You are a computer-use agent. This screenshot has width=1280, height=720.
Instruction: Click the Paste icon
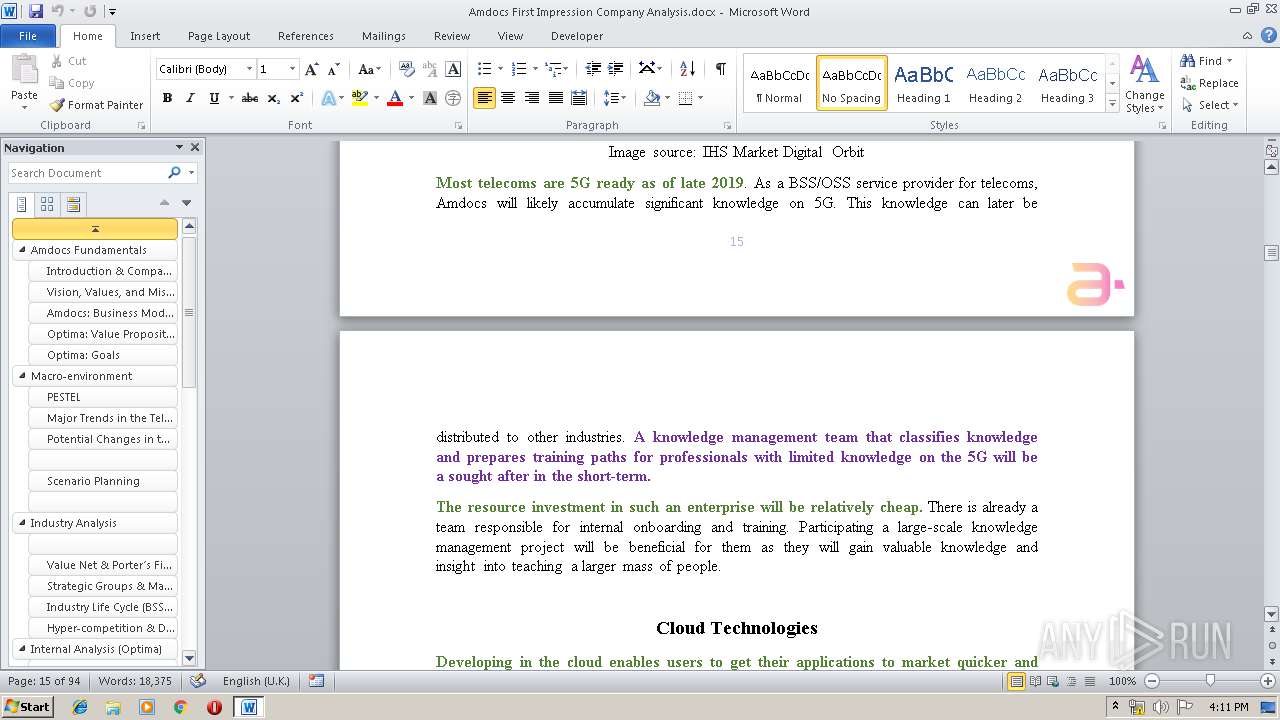(x=24, y=72)
